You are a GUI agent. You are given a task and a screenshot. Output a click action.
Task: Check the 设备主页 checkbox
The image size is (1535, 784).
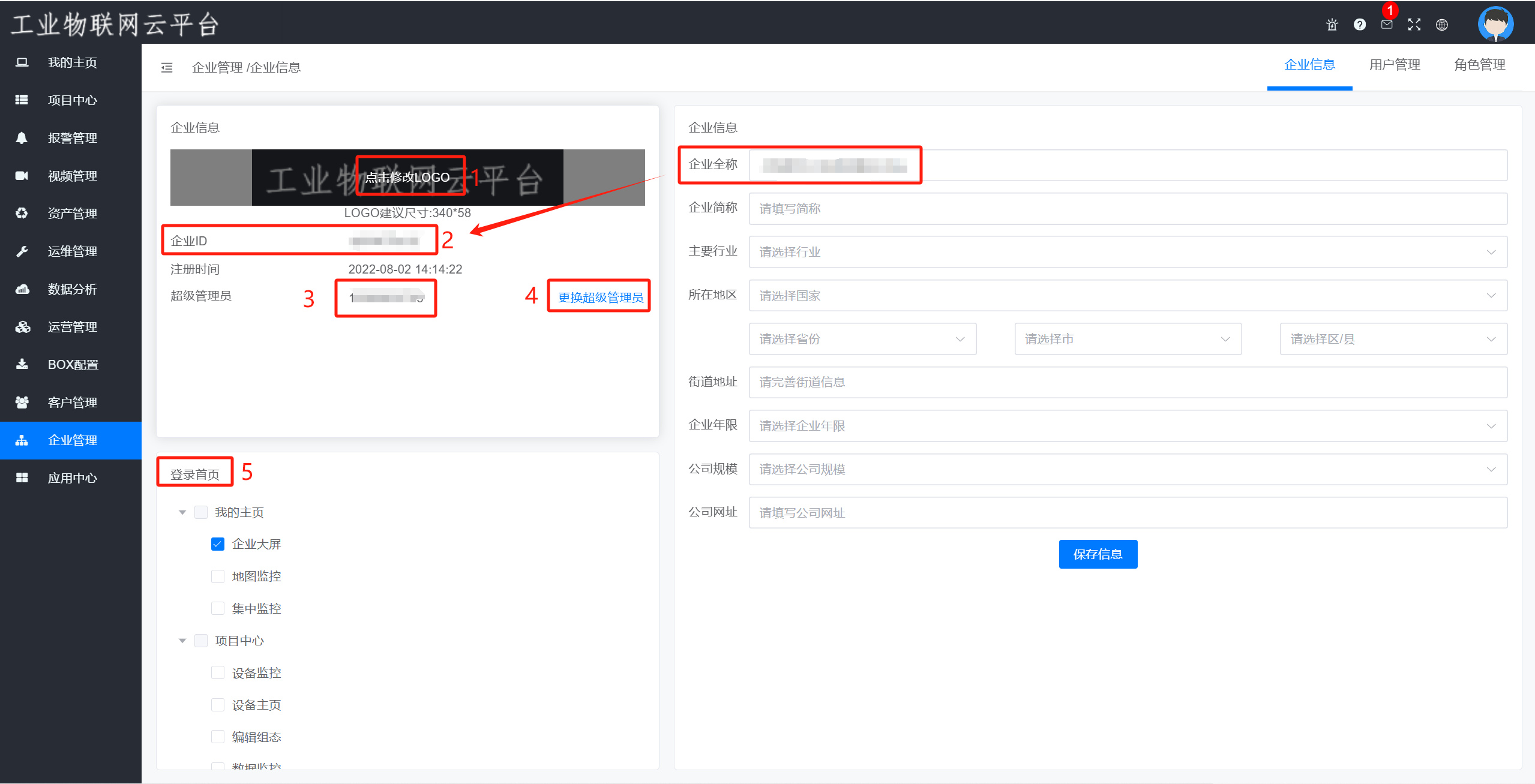click(x=218, y=705)
